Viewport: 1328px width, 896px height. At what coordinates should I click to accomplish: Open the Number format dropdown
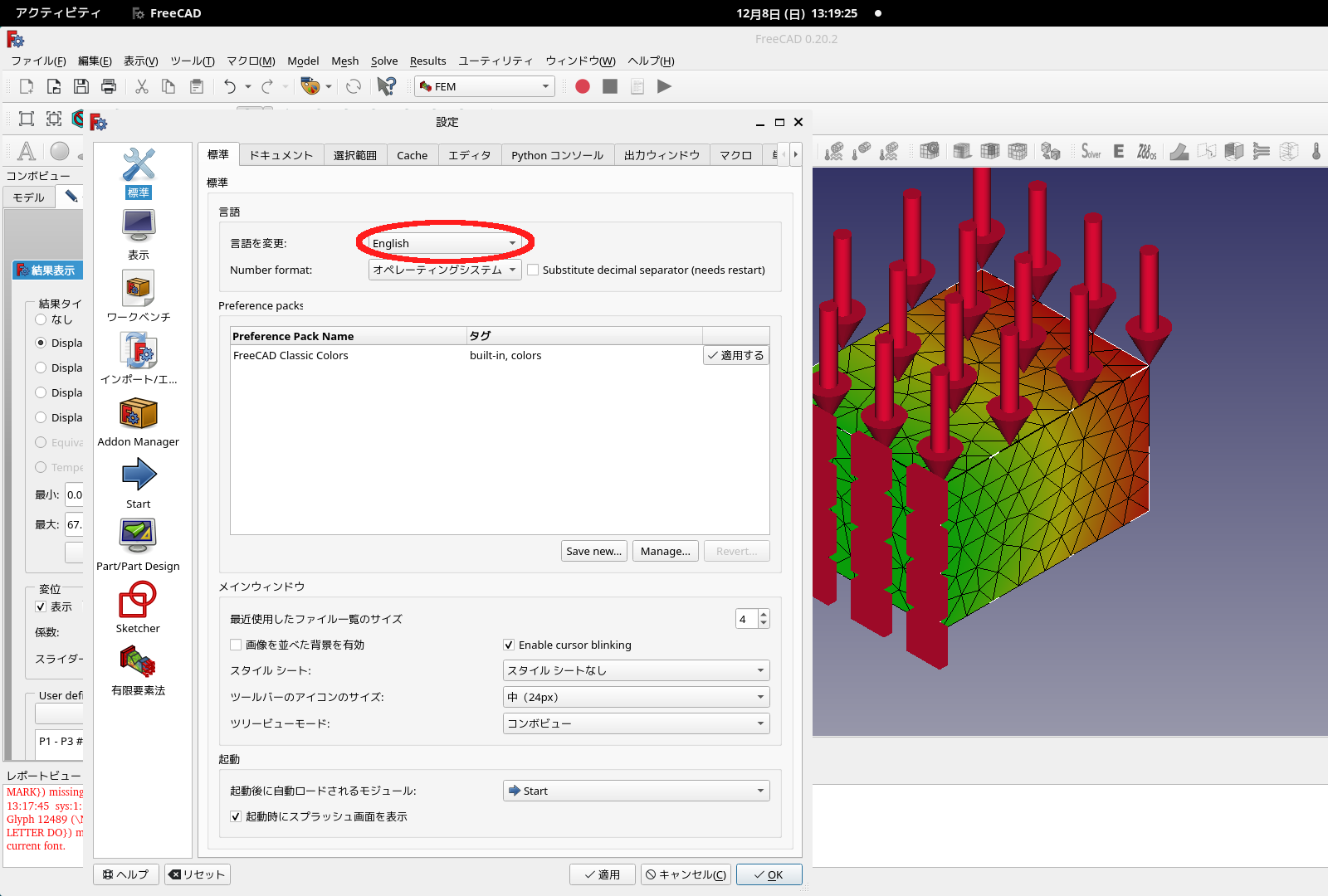(445, 270)
